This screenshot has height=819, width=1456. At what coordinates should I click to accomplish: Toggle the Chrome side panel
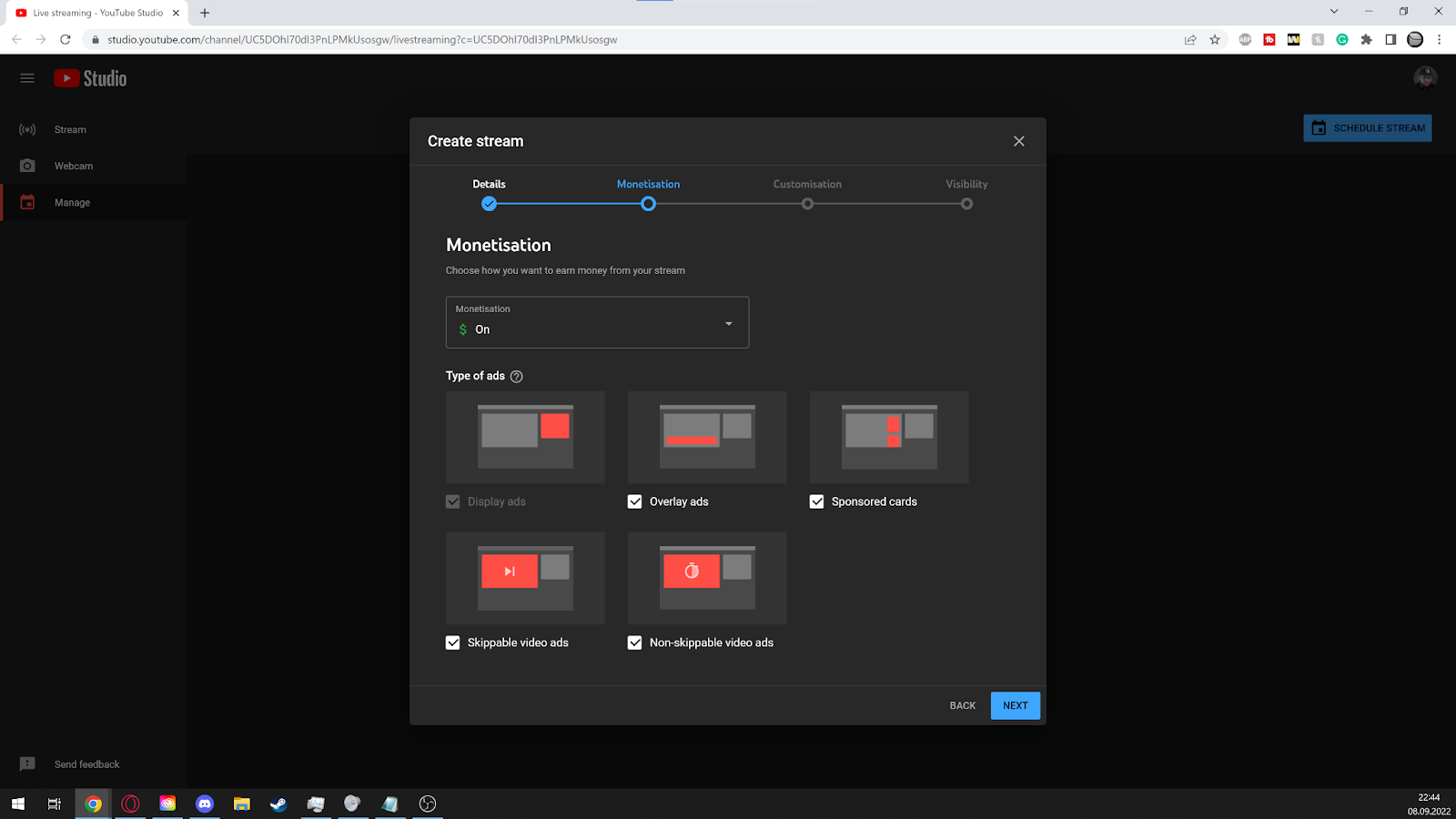1390,39
